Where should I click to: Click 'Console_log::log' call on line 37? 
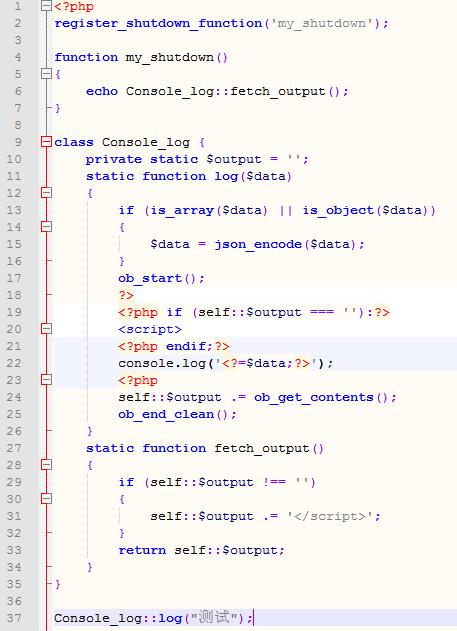[x=118, y=618]
